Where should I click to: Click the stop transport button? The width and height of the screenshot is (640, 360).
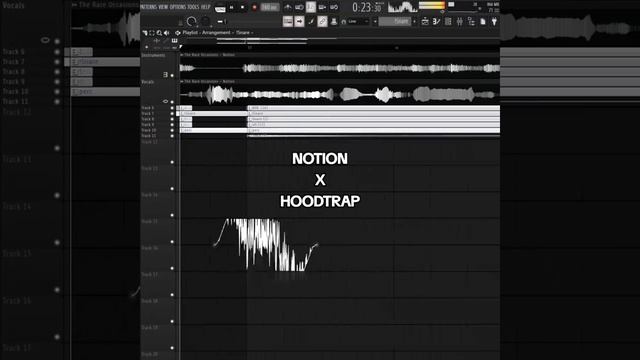click(242, 7)
